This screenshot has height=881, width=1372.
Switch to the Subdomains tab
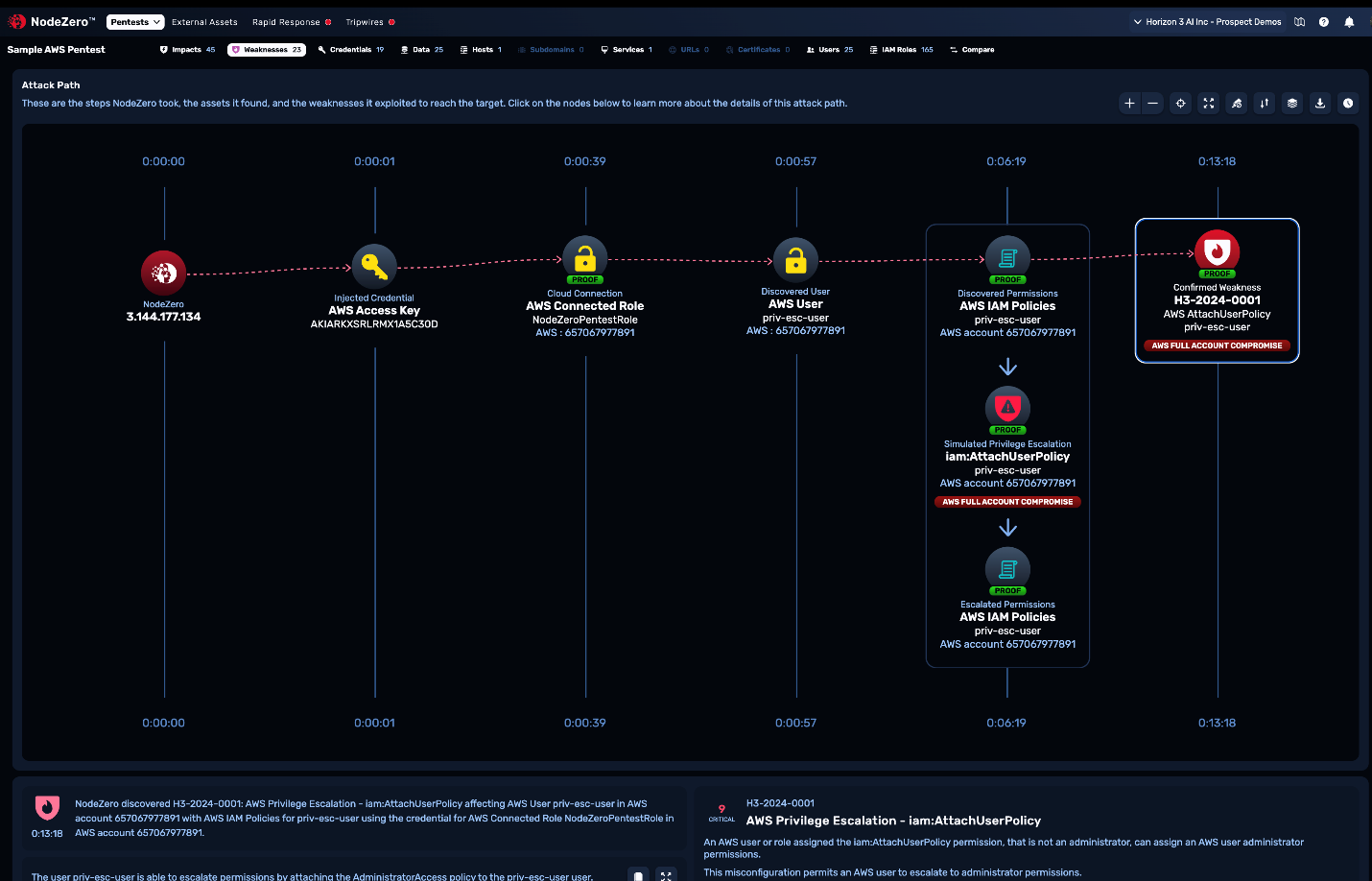[551, 50]
